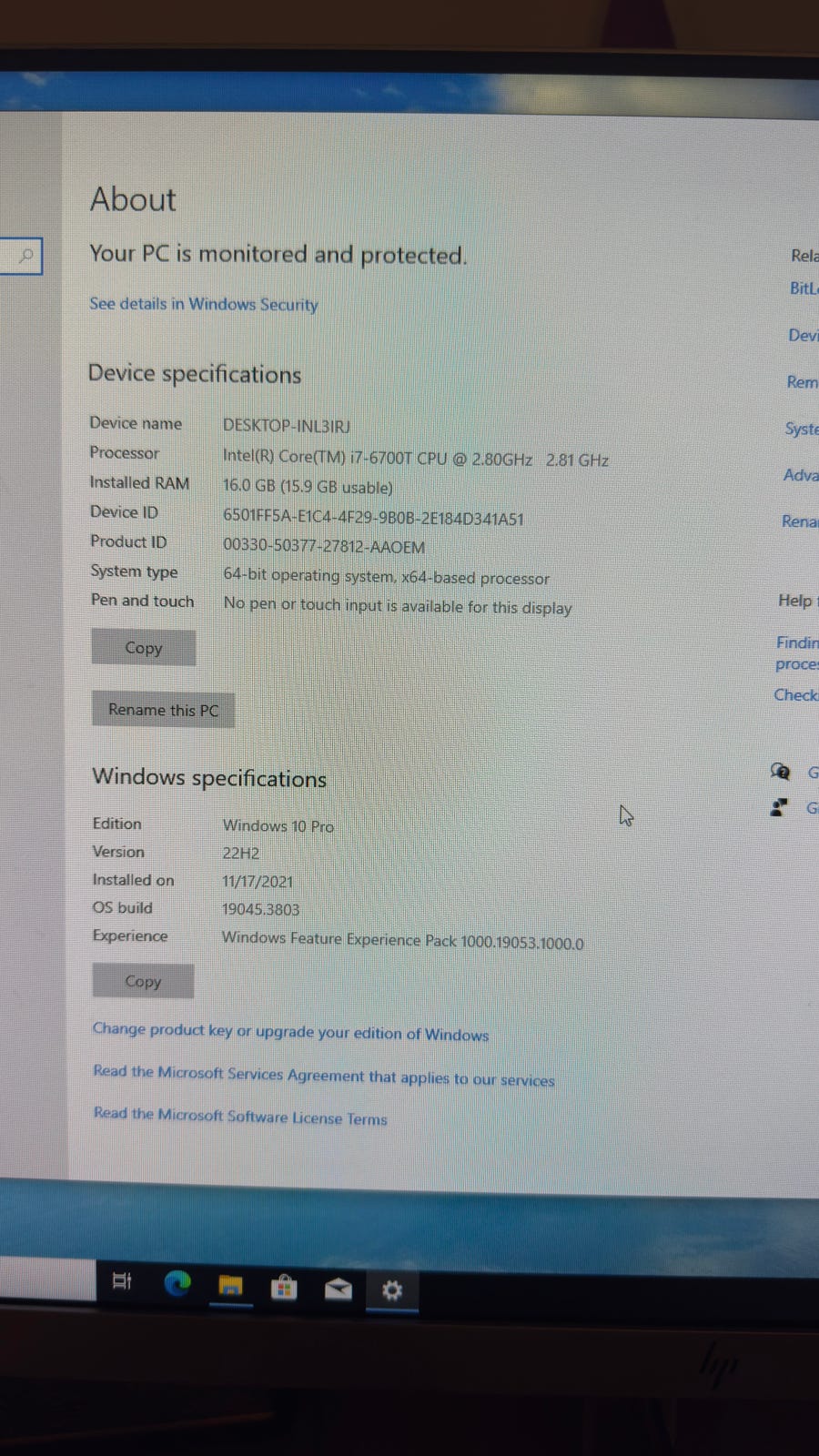Click the Windows specifications heading
The height and width of the screenshot is (1456, 819).
209,778
